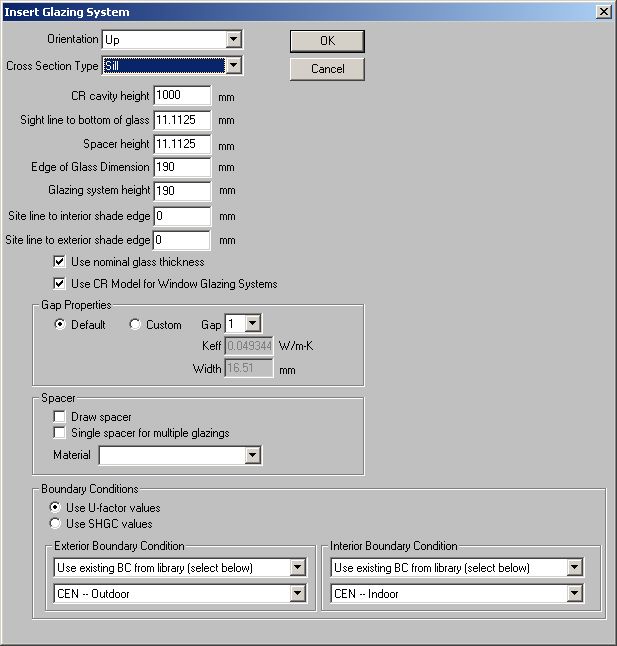The height and width of the screenshot is (646, 617).
Task: Click the Site line to exterior shade edge field
Action: [x=182, y=240]
